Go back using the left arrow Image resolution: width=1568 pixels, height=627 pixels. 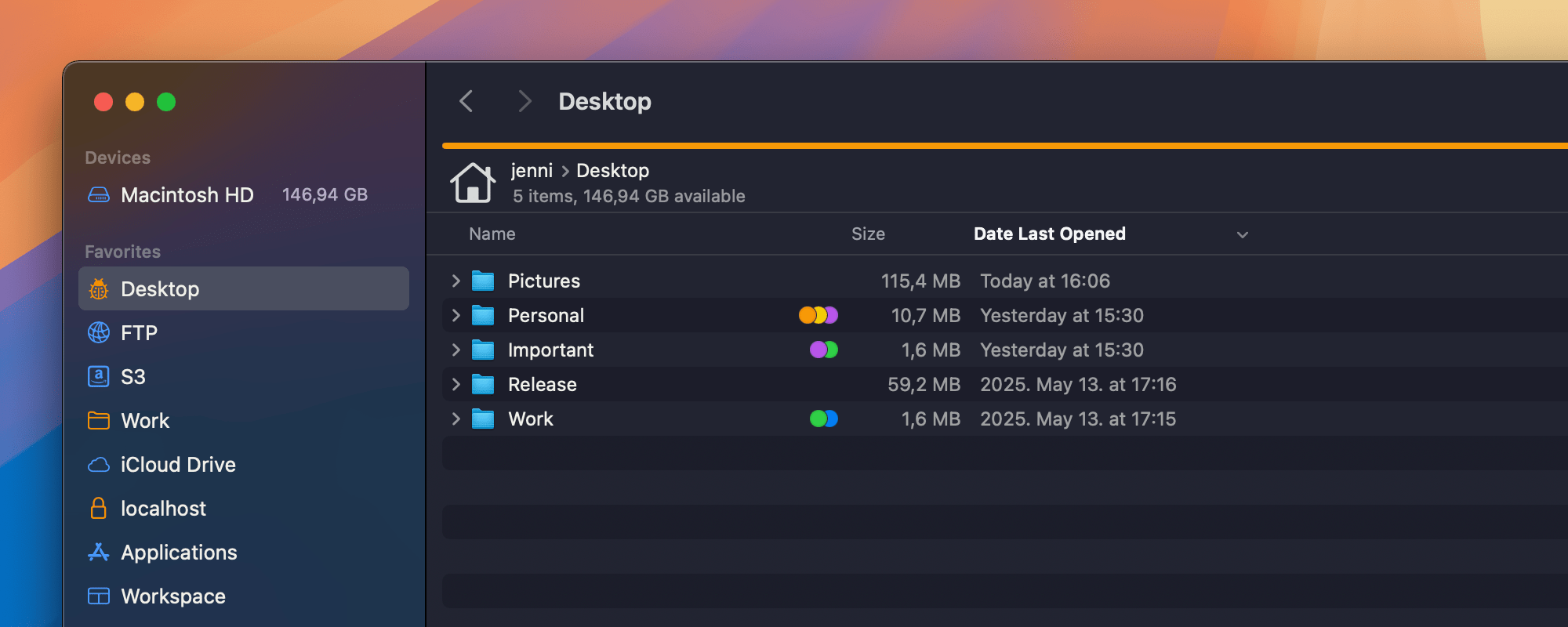point(466,101)
